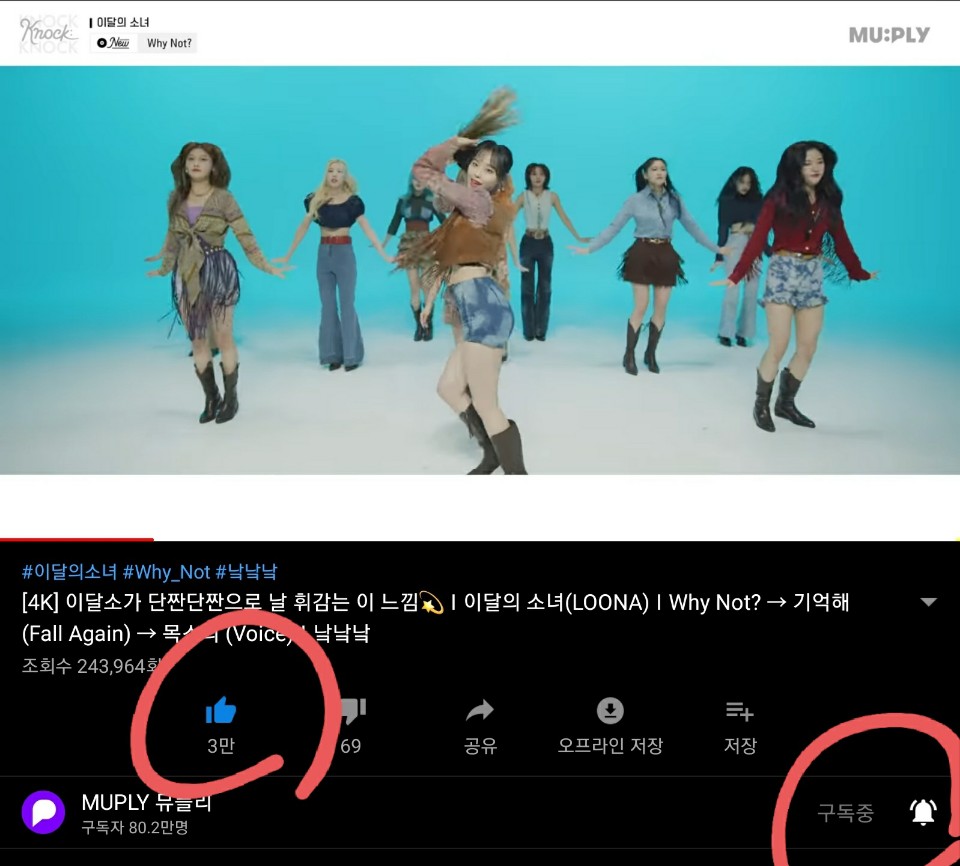The width and height of the screenshot is (960, 866).
Task: Expand the video description arrow
Action: pyautogui.click(x=929, y=601)
